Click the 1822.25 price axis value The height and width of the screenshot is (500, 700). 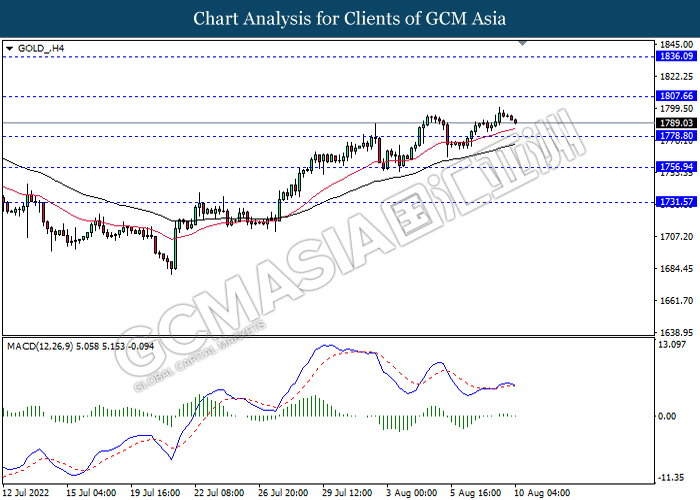tap(676, 77)
